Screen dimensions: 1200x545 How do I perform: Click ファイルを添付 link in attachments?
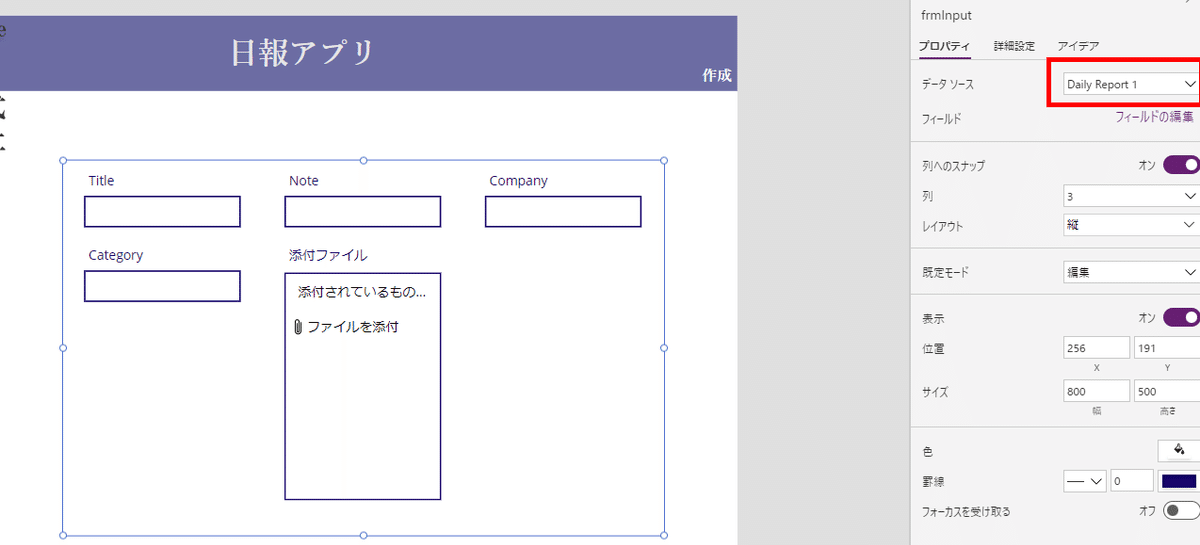[353, 327]
